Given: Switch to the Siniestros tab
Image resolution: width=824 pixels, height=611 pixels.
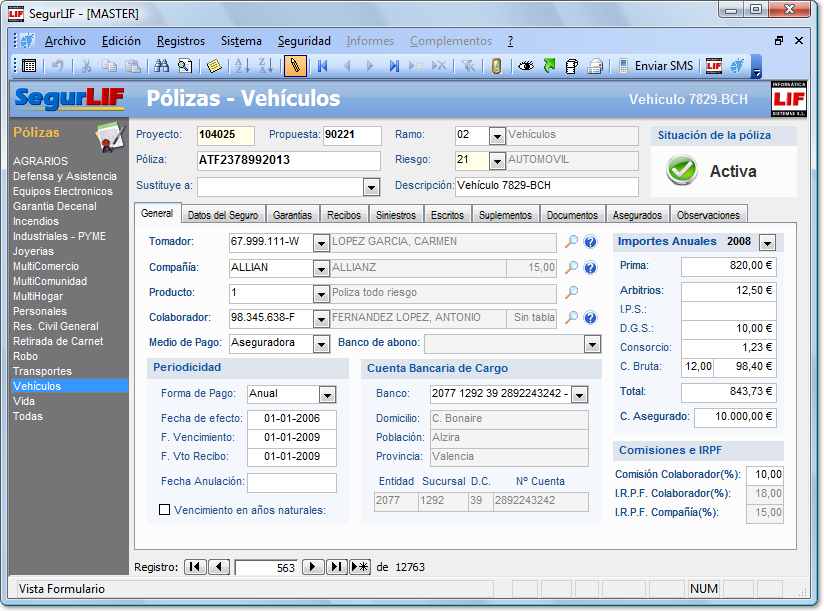Looking at the screenshot, I should [396, 215].
